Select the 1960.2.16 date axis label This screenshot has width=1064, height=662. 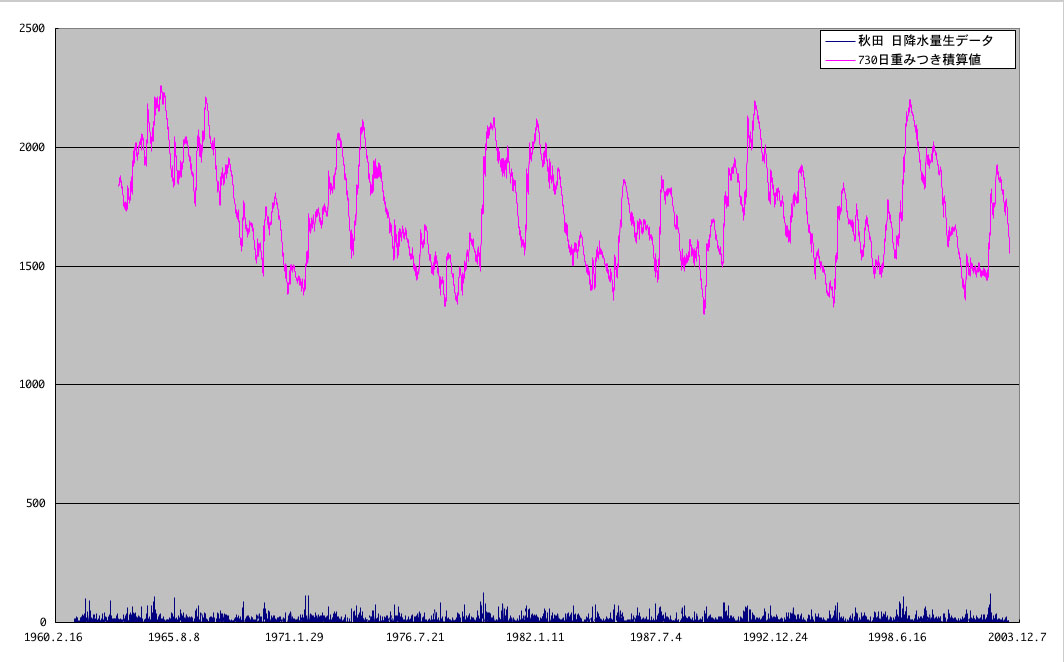[54, 637]
